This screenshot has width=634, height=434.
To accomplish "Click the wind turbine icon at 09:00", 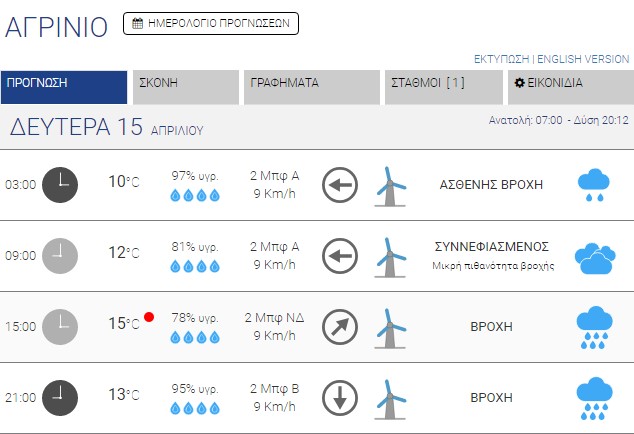I will pos(390,256).
